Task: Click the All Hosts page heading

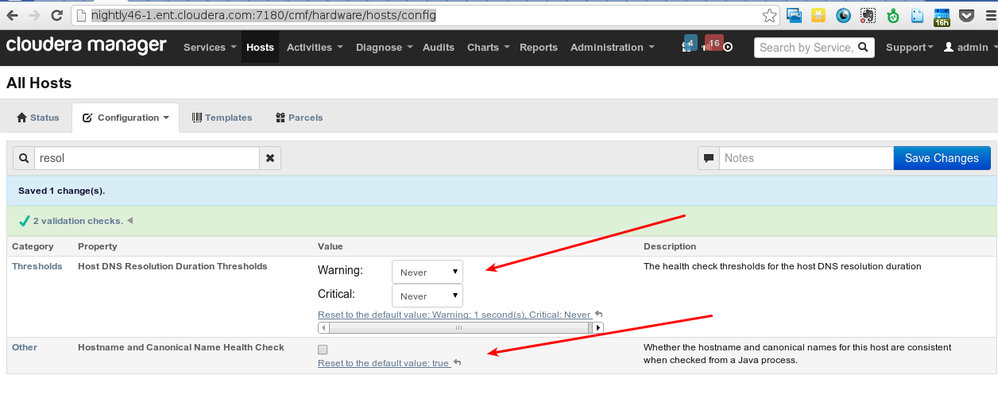Action: point(39,83)
